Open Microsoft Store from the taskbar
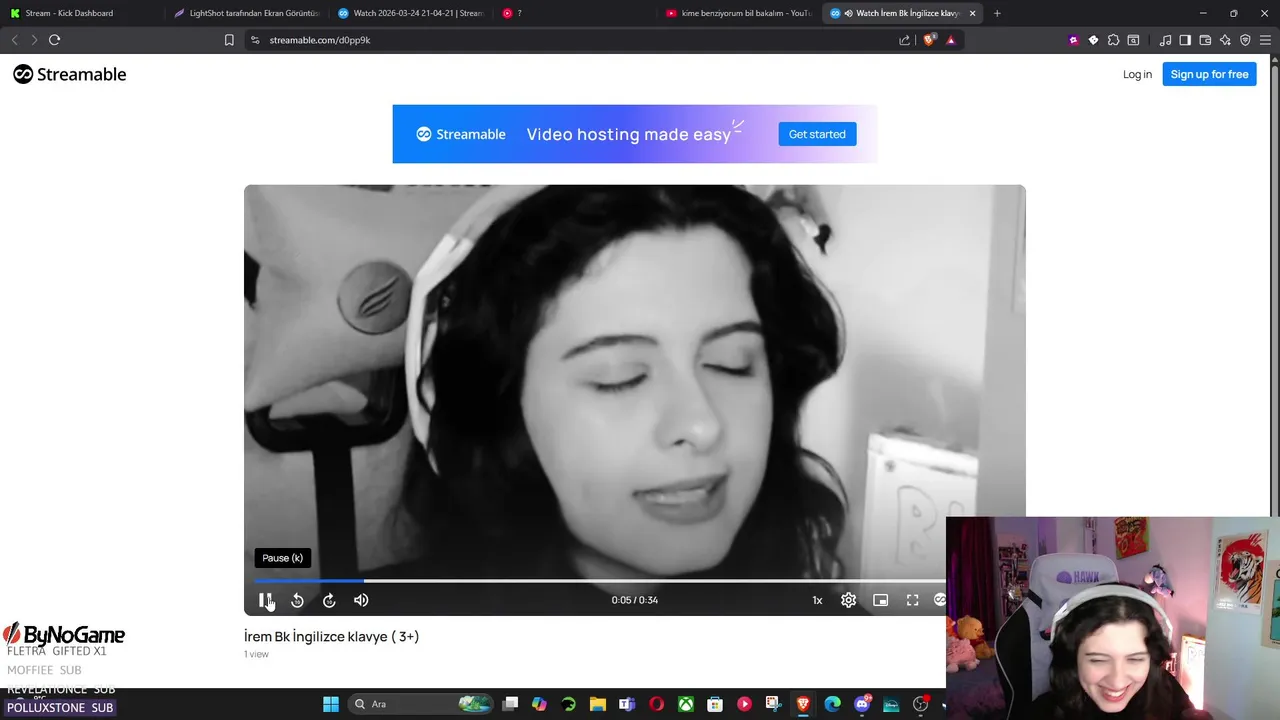Screen dimensions: 1280x720 click(715, 704)
